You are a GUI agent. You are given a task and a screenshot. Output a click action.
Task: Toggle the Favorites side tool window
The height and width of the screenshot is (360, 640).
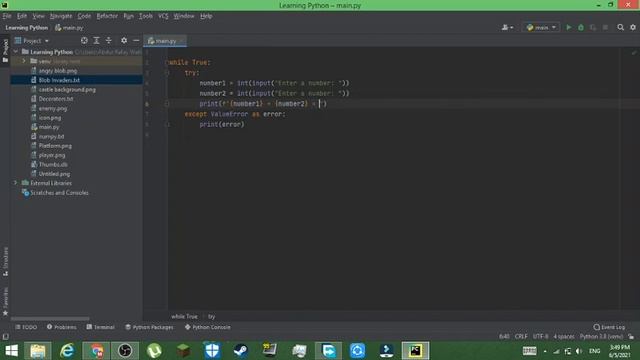pos(5,301)
